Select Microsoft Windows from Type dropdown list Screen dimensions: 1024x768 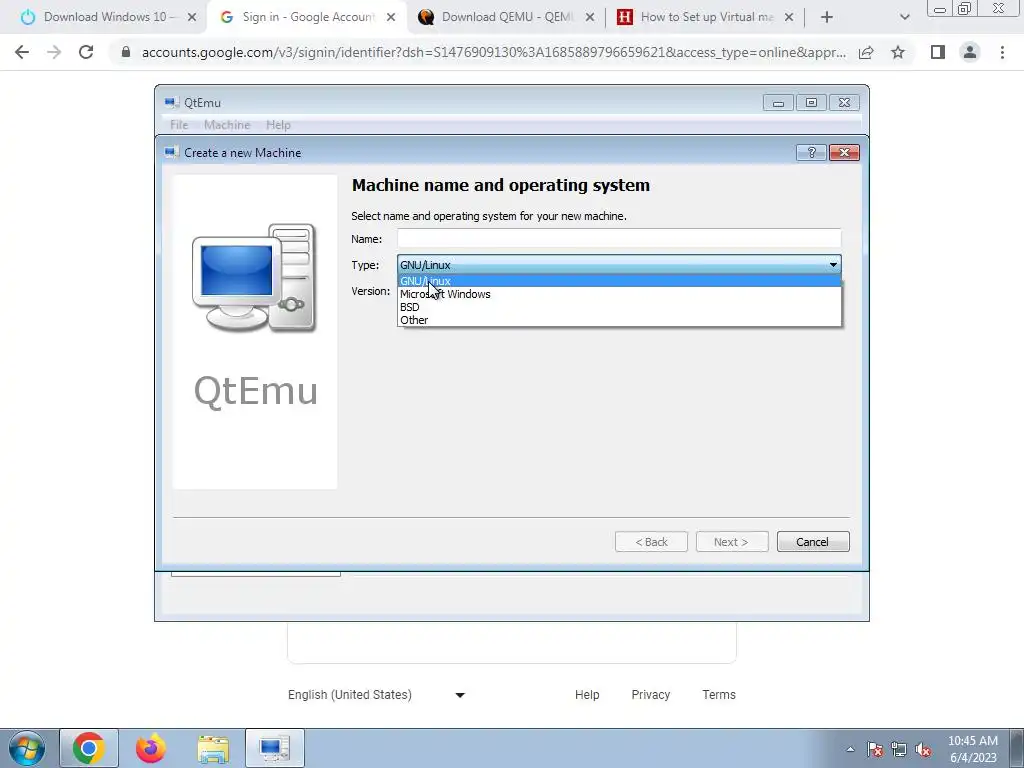pos(619,294)
